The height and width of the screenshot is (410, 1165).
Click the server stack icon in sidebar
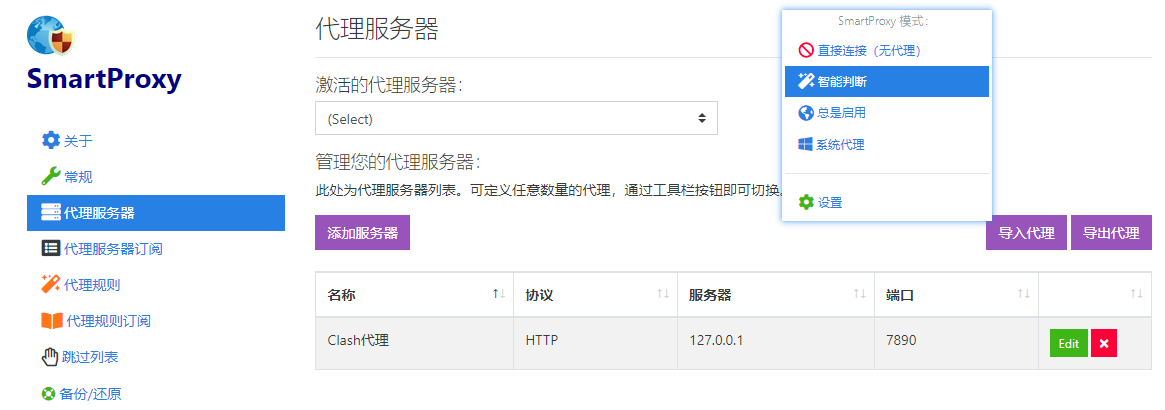click(51, 212)
